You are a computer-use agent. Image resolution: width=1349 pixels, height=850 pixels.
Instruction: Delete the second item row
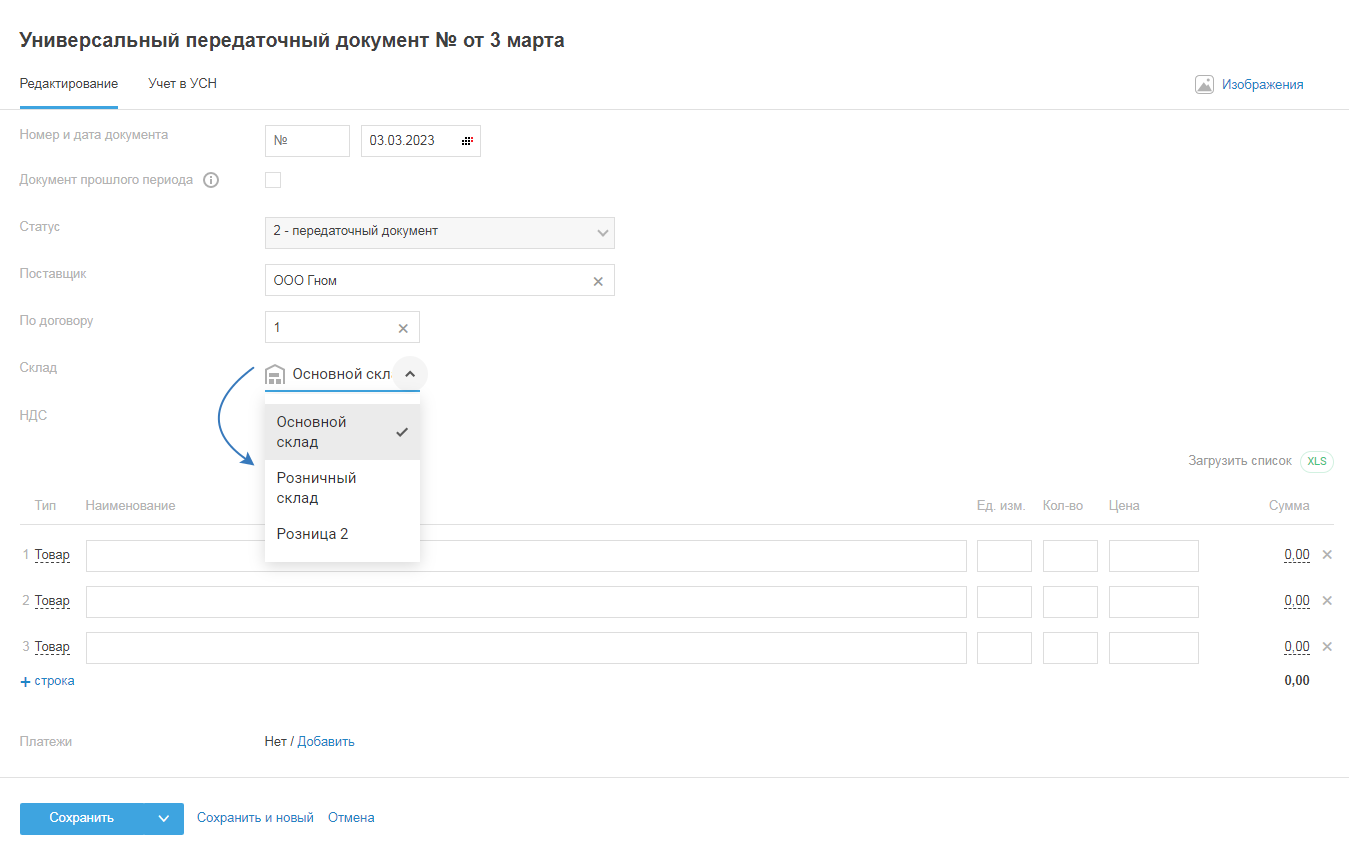[1327, 601]
